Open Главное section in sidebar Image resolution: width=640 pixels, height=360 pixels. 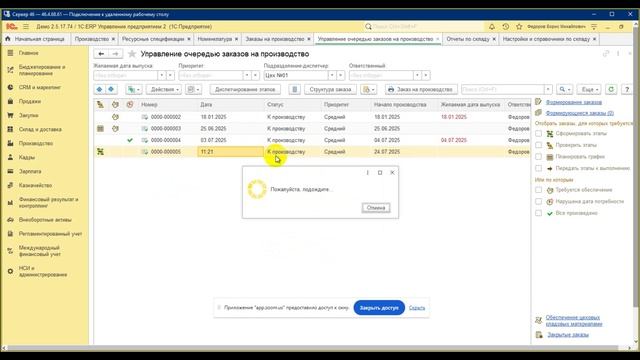tap(28, 53)
